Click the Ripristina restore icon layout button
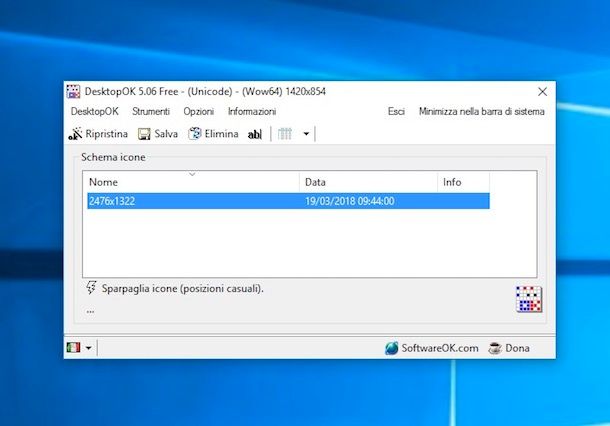 point(98,134)
